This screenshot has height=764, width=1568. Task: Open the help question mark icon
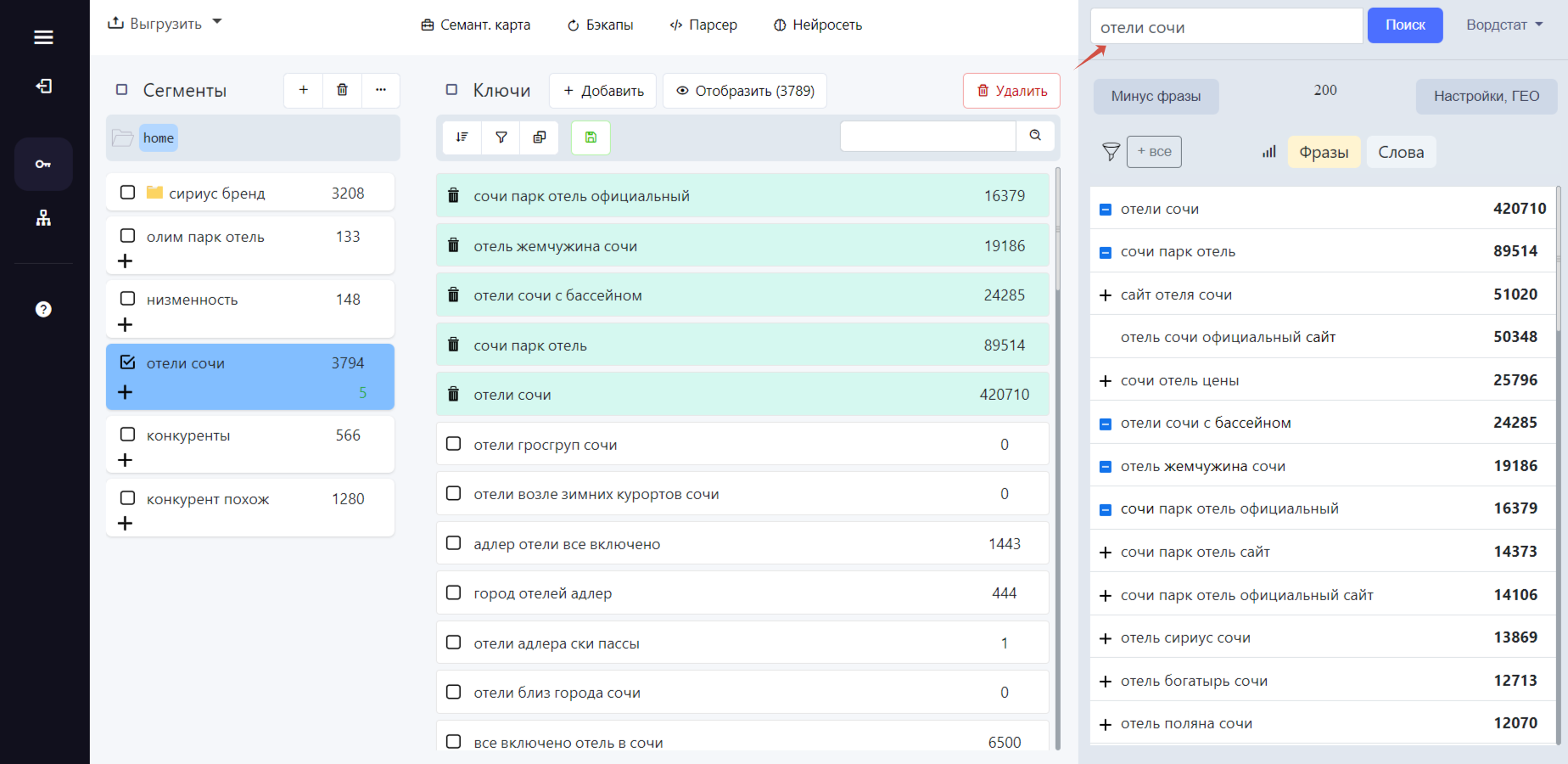coord(43,309)
